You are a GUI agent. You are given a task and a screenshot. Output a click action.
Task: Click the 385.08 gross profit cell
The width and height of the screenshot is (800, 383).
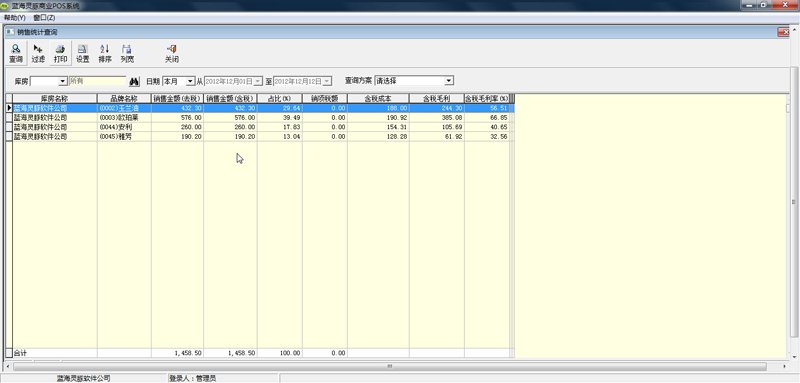(436, 118)
